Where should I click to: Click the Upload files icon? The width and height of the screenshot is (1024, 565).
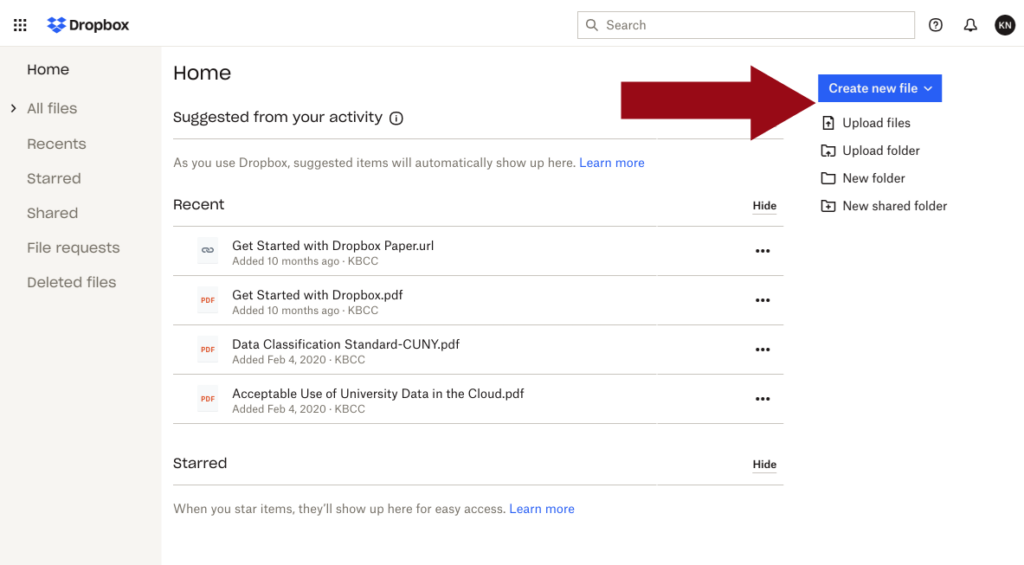tap(828, 123)
